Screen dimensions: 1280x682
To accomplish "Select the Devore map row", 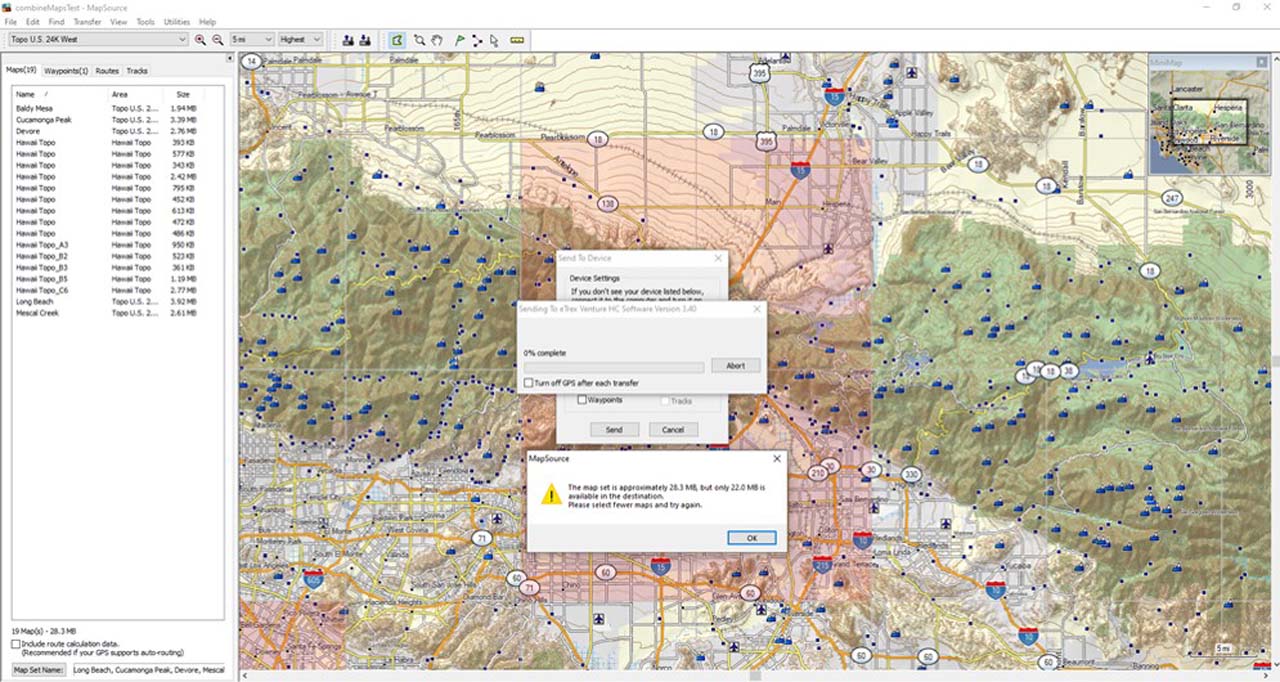I will 105,131.
